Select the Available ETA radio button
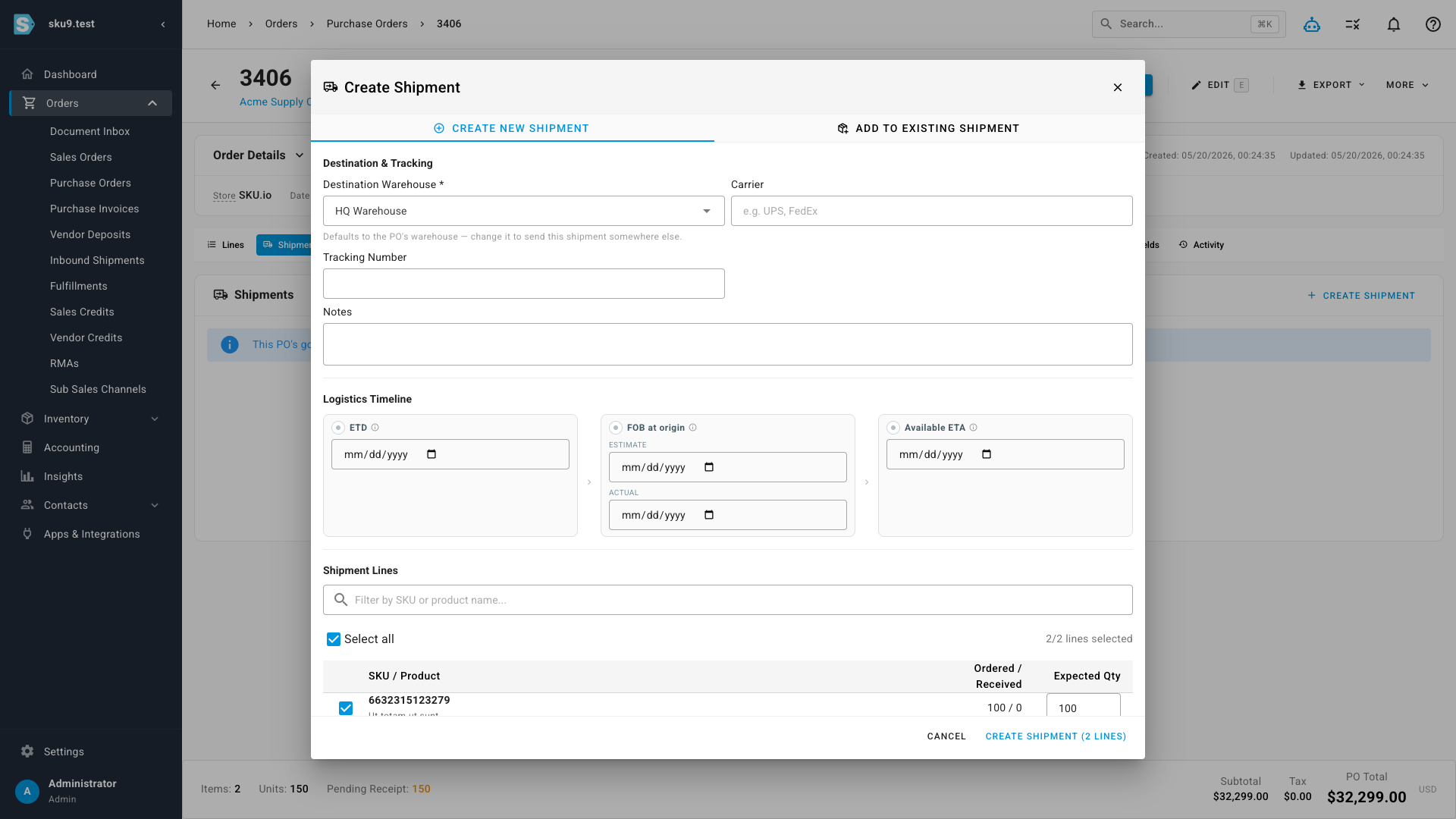 (x=893, y=428)
